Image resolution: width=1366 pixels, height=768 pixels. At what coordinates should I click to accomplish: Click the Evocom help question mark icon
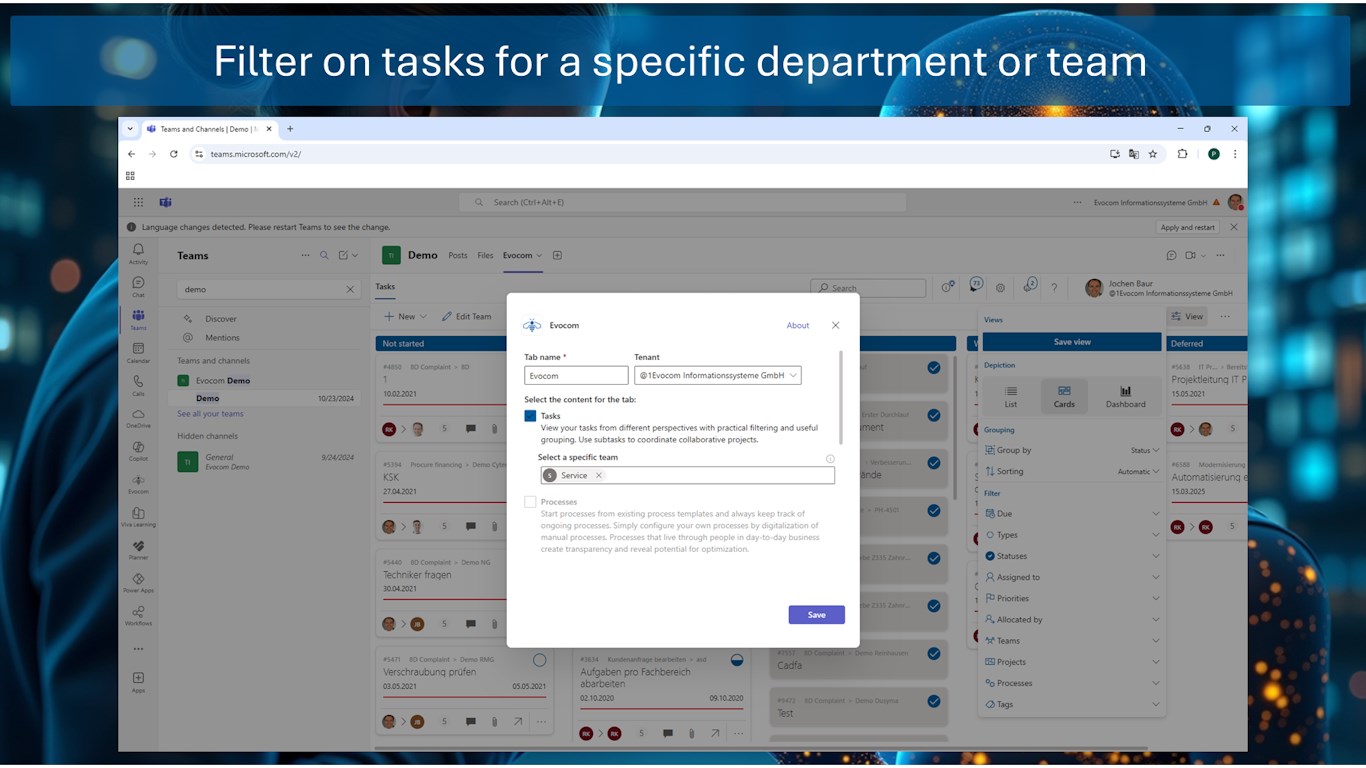tap(1053, 287)
